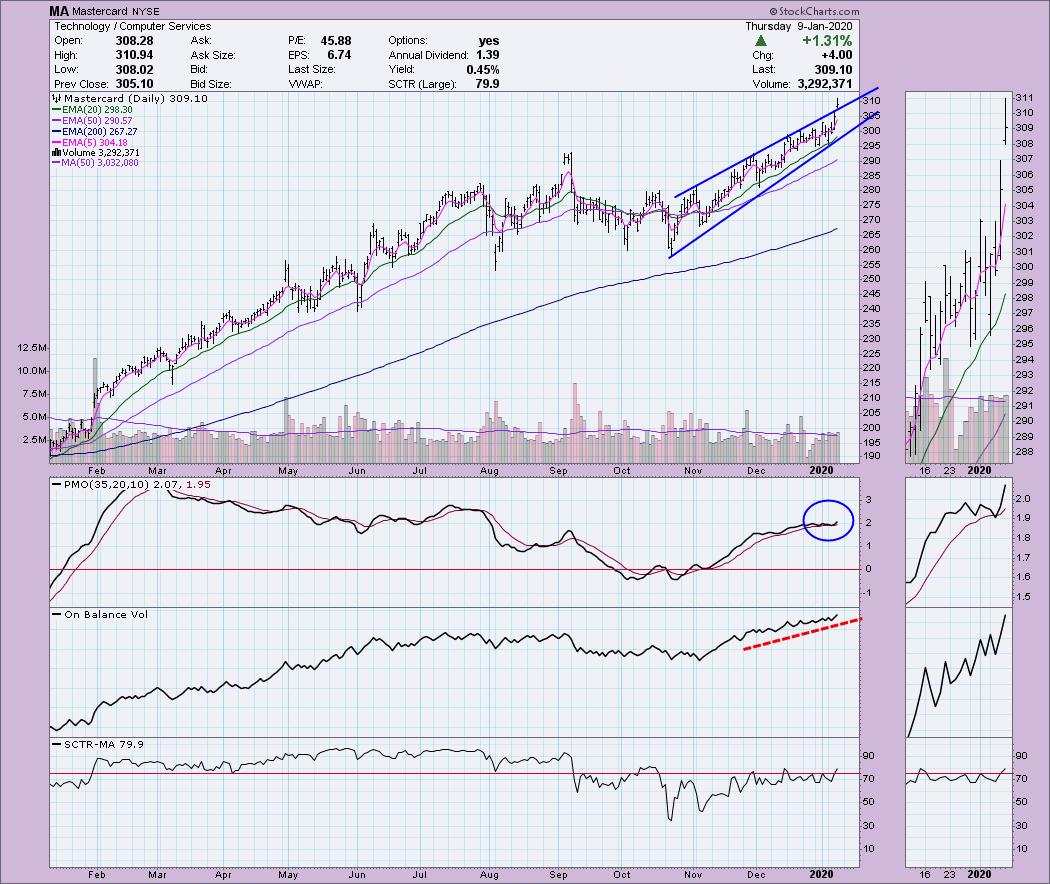Click the Prev Close value 305.10
The image size is (1050, 884).
134,84
